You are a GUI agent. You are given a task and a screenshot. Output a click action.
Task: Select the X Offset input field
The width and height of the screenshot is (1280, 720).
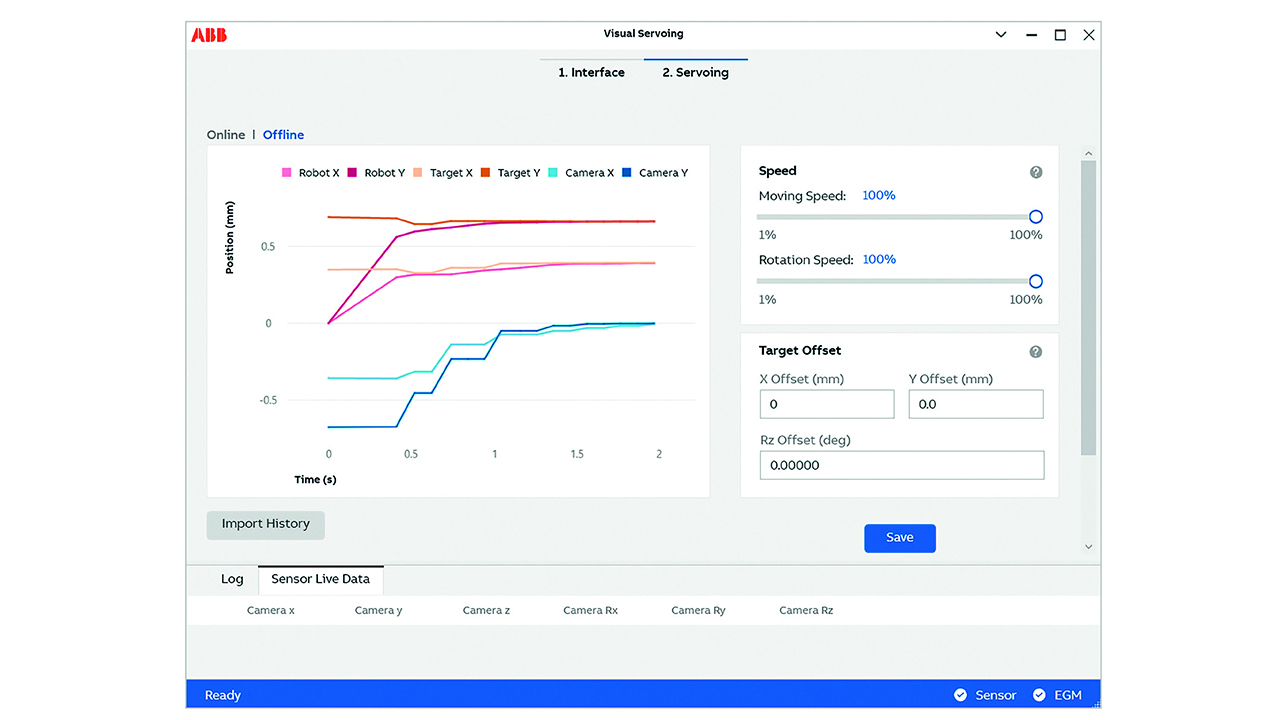tap(826, 403)
